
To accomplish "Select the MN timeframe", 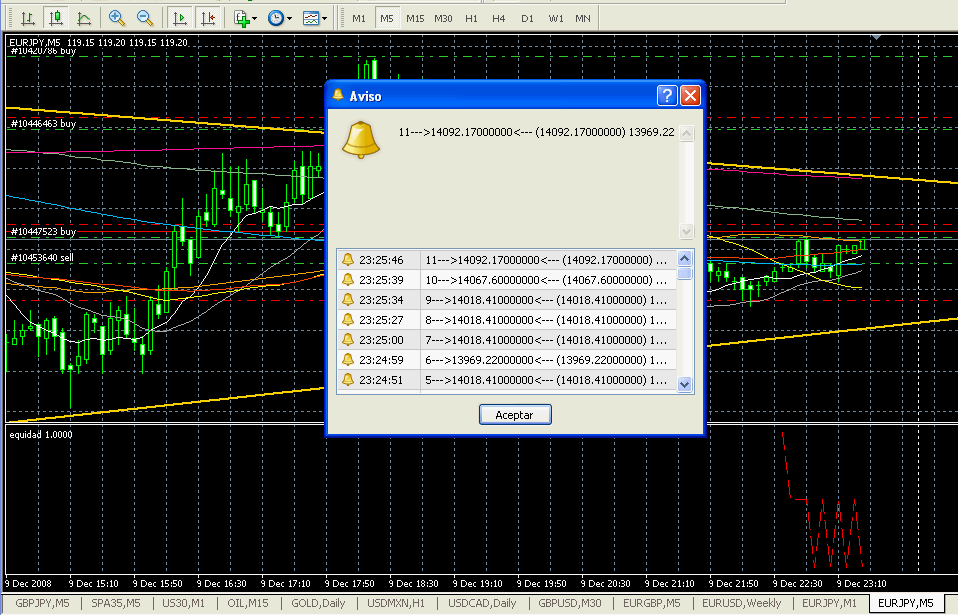I will 583,18.
